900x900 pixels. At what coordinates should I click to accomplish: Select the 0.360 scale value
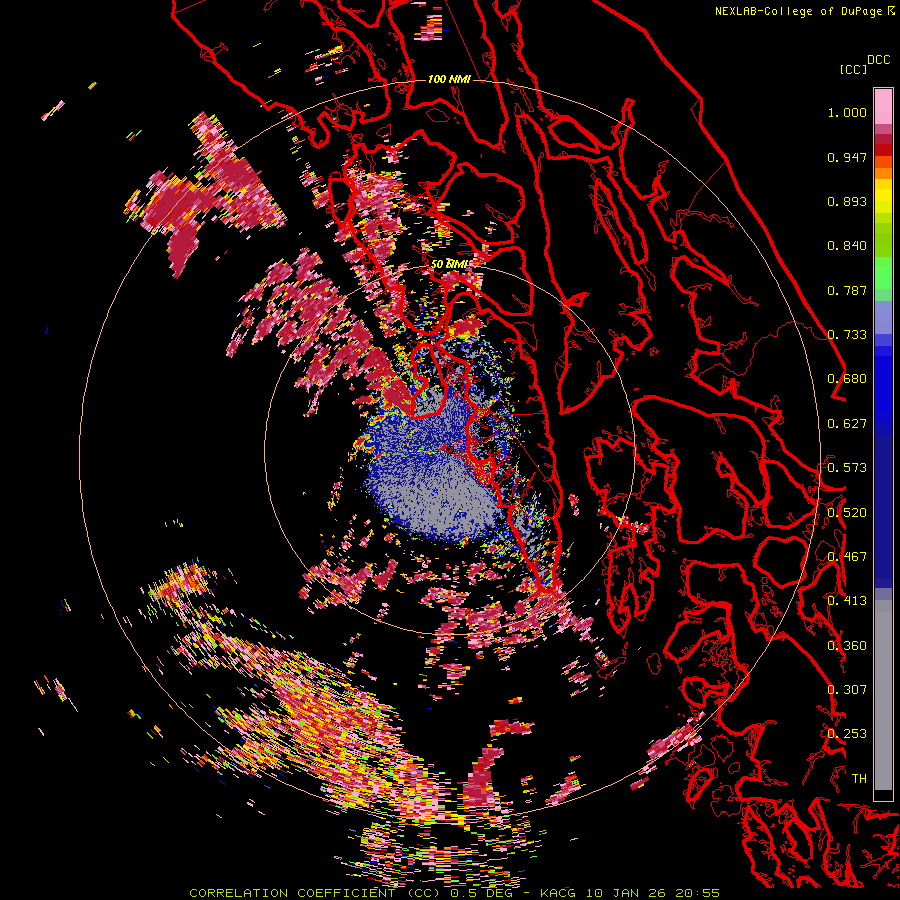pos(847,646)
